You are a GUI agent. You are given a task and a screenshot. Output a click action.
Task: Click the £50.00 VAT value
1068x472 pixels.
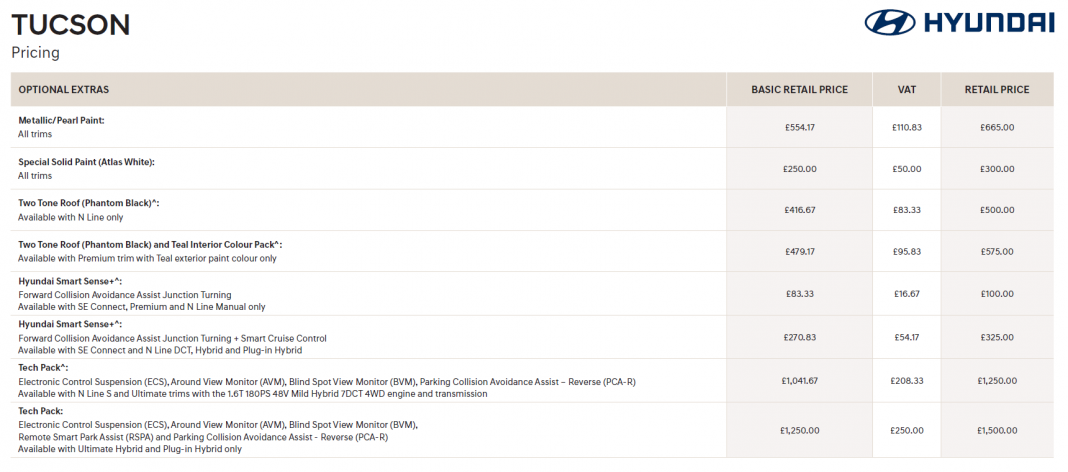(907, 169)
